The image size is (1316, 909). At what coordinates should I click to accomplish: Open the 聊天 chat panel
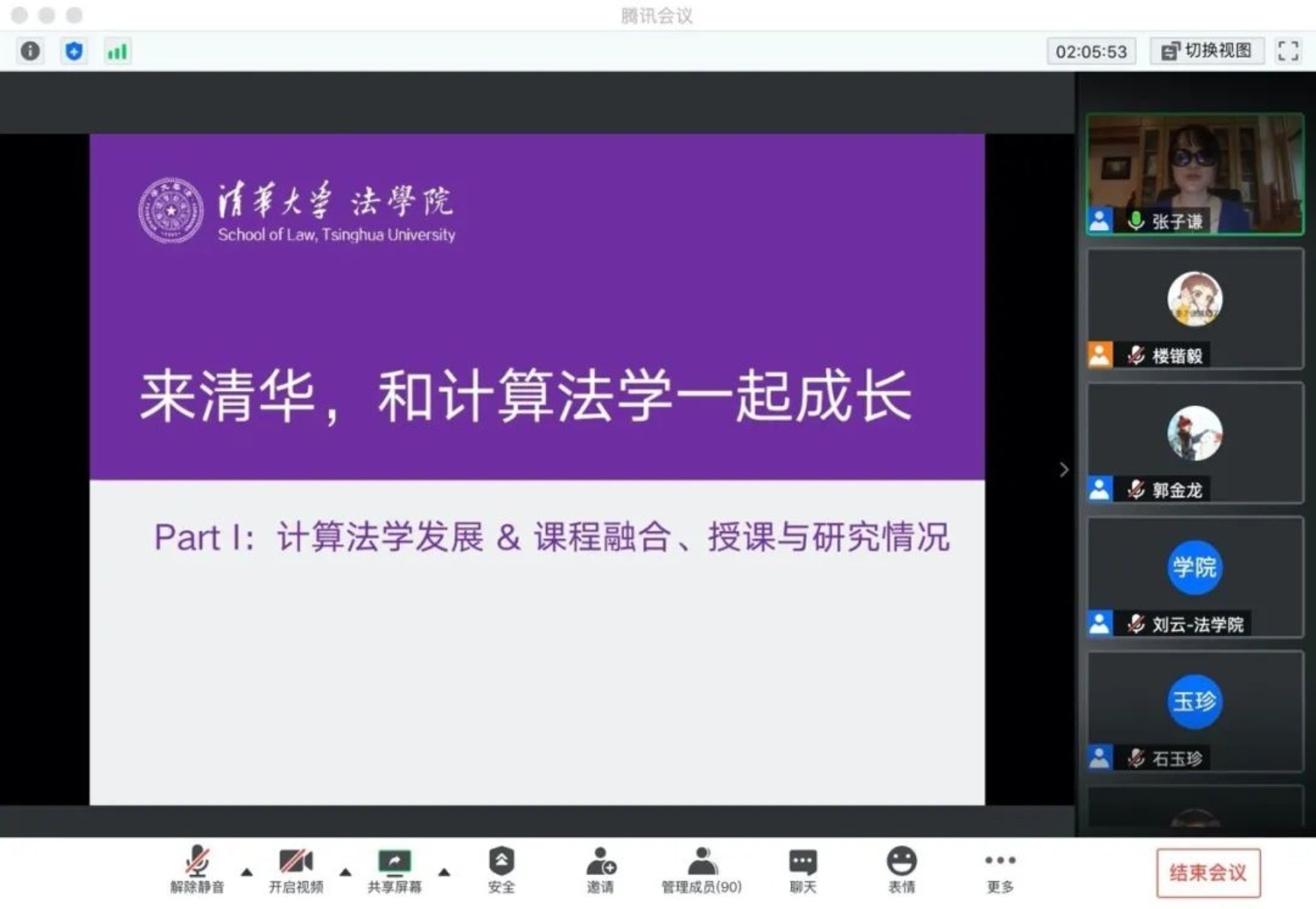pos(803,870)
